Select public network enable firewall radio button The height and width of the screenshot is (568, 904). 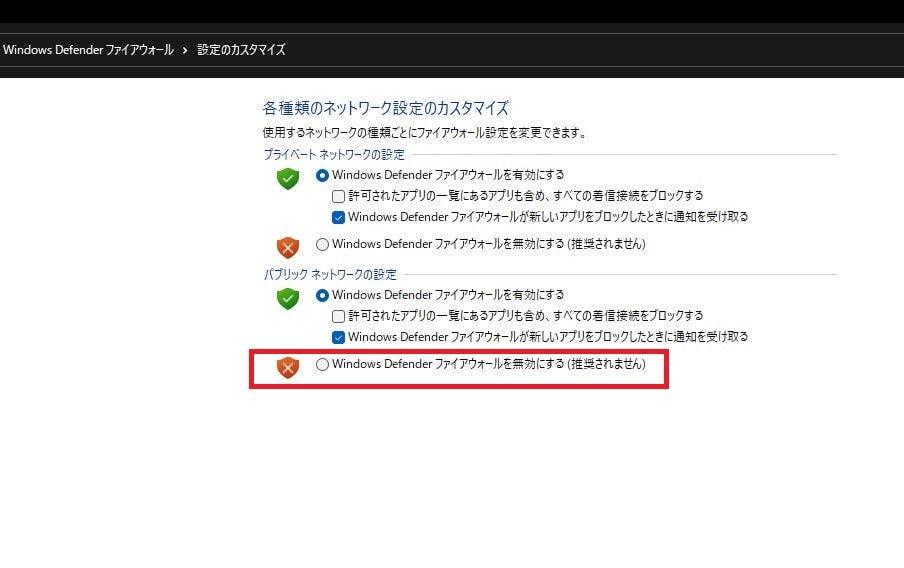(322, 295)
